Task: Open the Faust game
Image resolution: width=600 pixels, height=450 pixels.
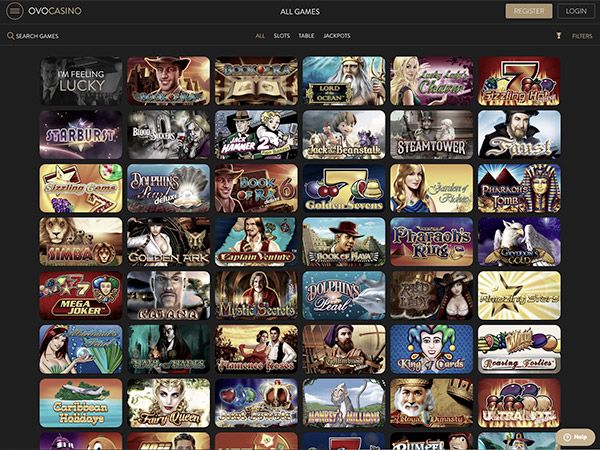Action: click(x=519, y=135)
